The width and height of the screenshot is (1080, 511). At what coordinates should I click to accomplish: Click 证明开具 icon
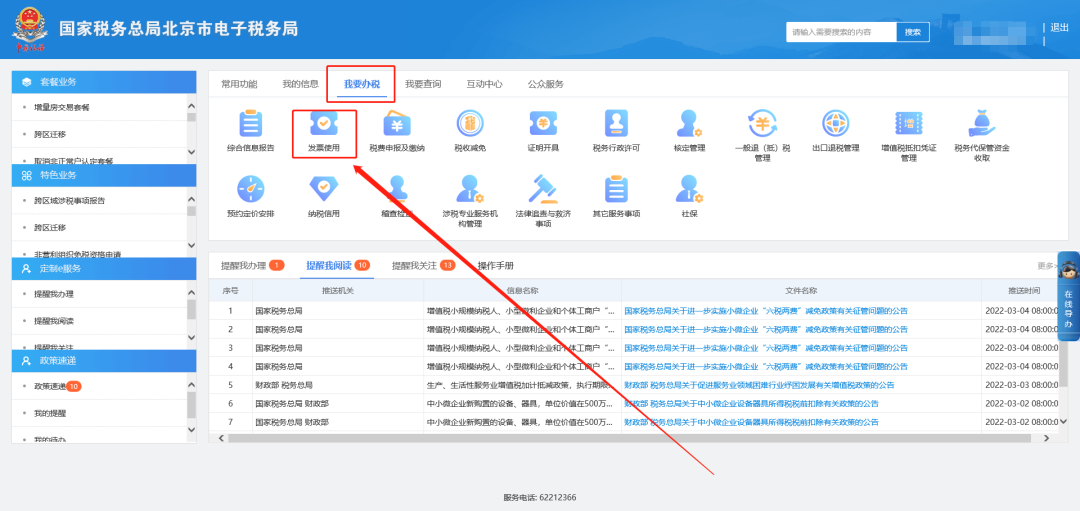click(x=543, y=125)
